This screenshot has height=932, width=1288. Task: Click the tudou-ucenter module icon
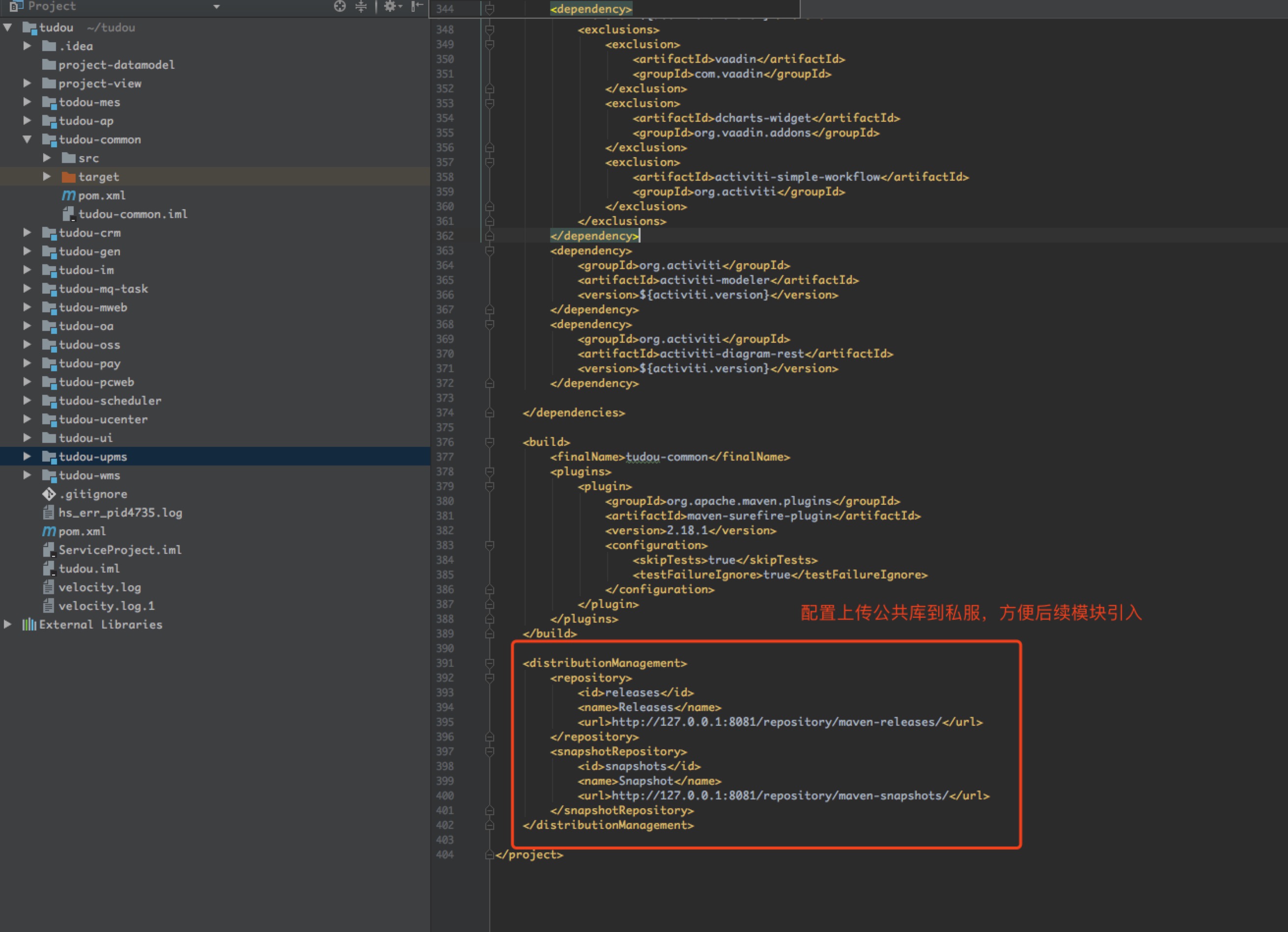[x=50, y=419]
